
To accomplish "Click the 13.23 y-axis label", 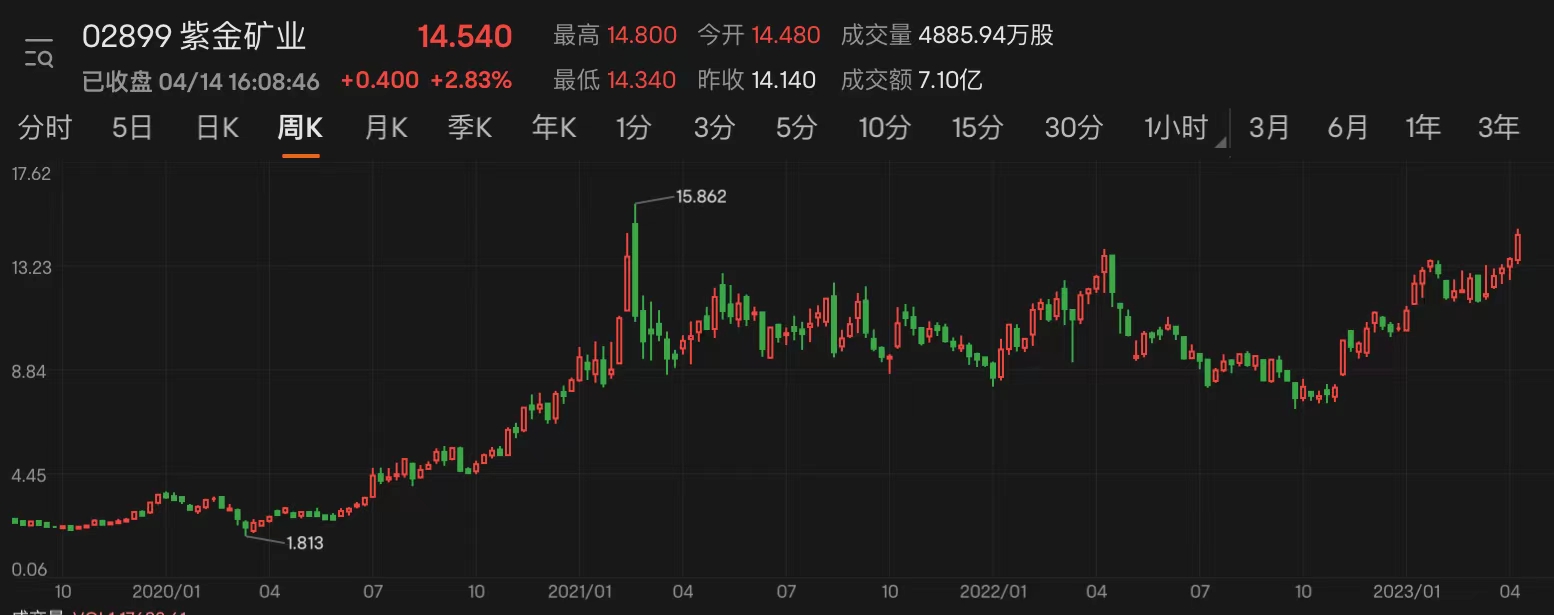I will (x=31, y=266).
